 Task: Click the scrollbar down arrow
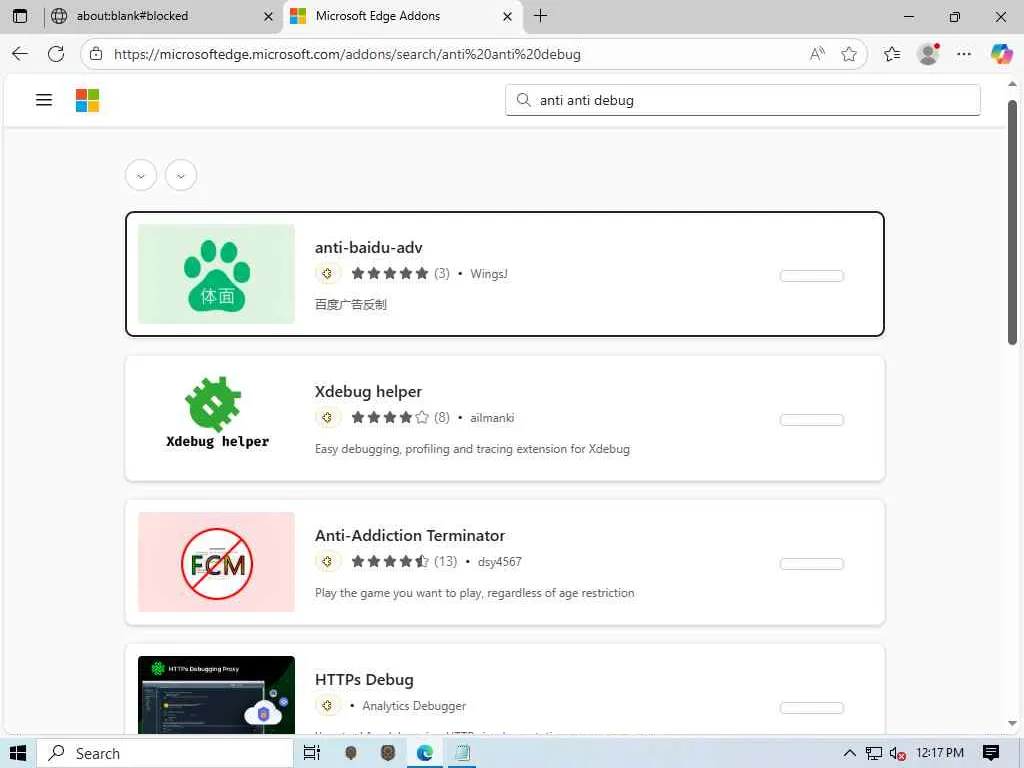(1012, 723)
